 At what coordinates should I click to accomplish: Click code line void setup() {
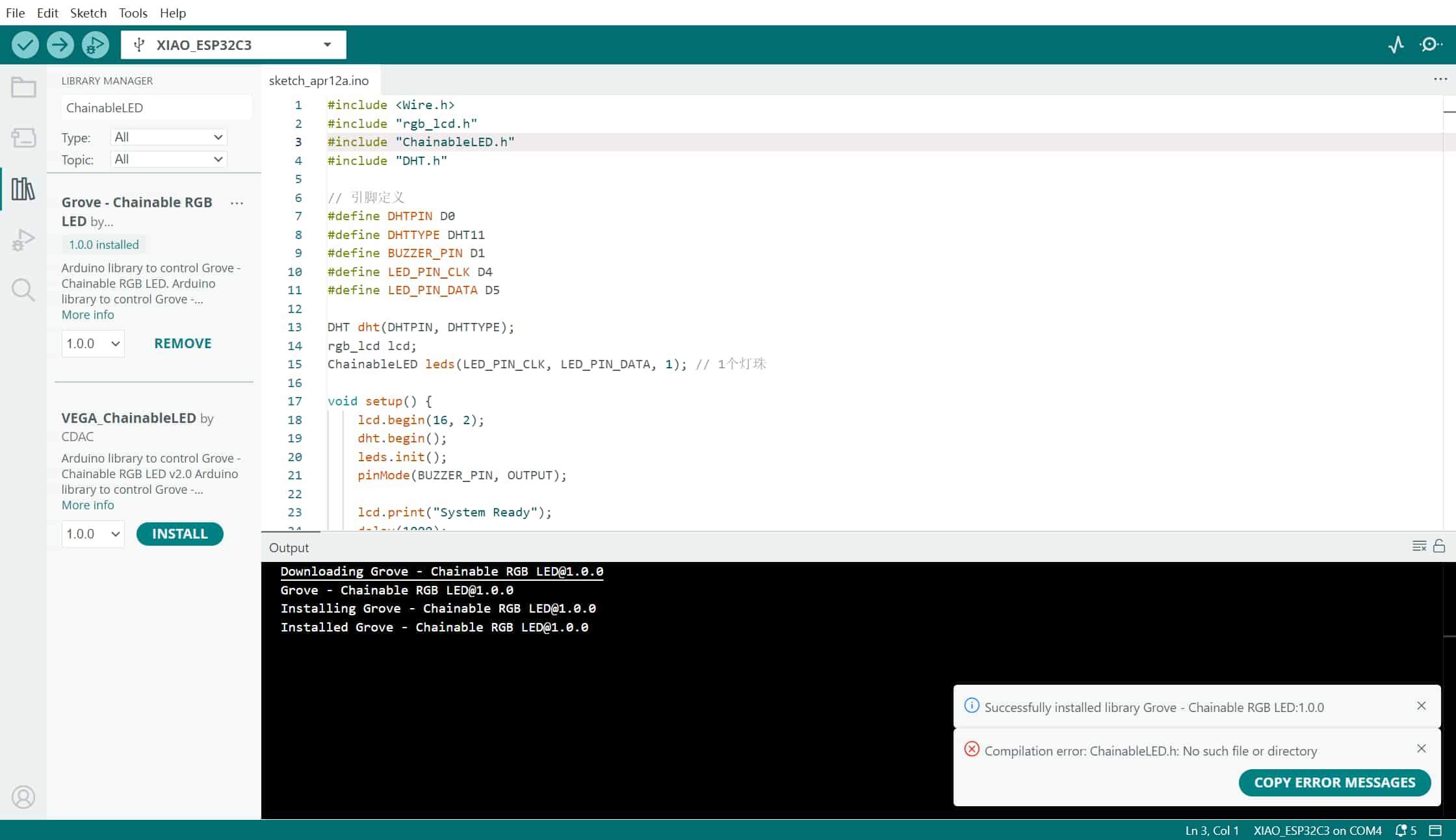click(380, 401)
